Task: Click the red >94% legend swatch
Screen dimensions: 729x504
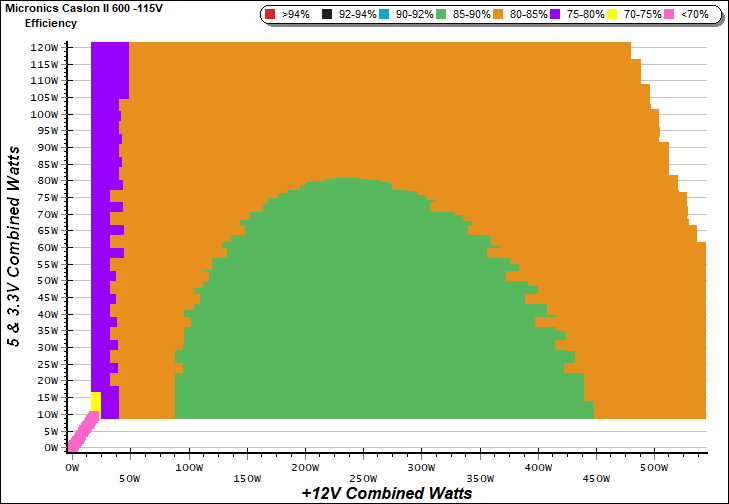Action: point(270,15)
